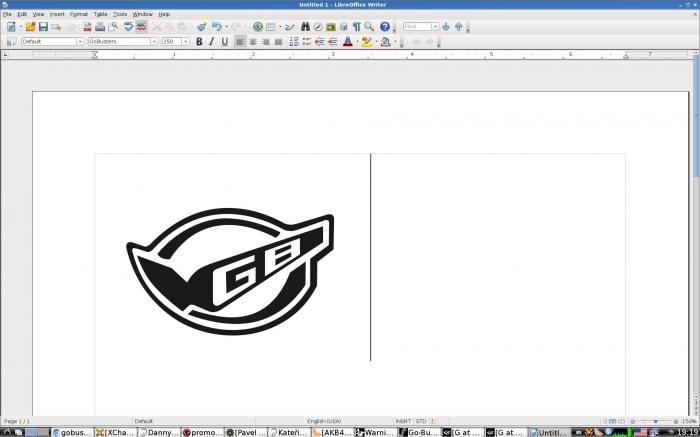Image resolution: width=700 pixels, height=437 pixels.
Task: Save the document with the floppy icon
Action: 43,27
